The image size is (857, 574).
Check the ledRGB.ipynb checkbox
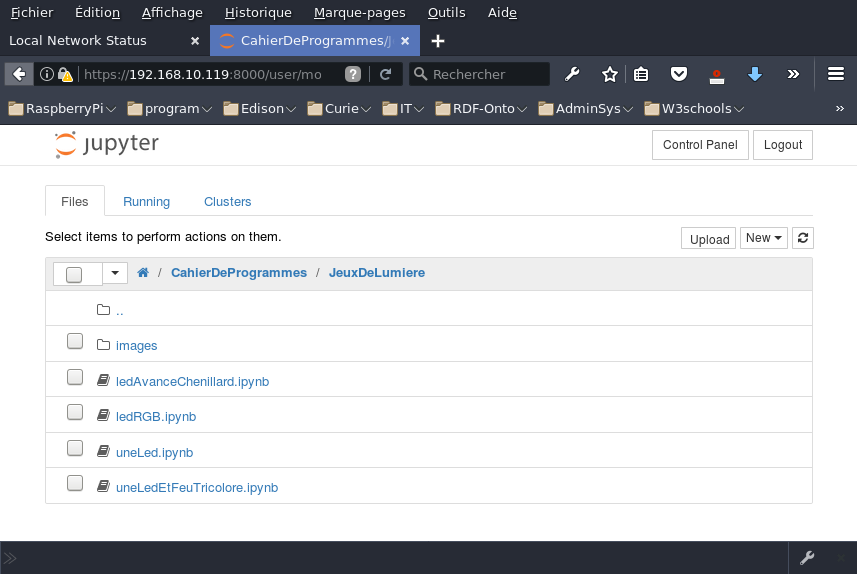pos(75,412)
